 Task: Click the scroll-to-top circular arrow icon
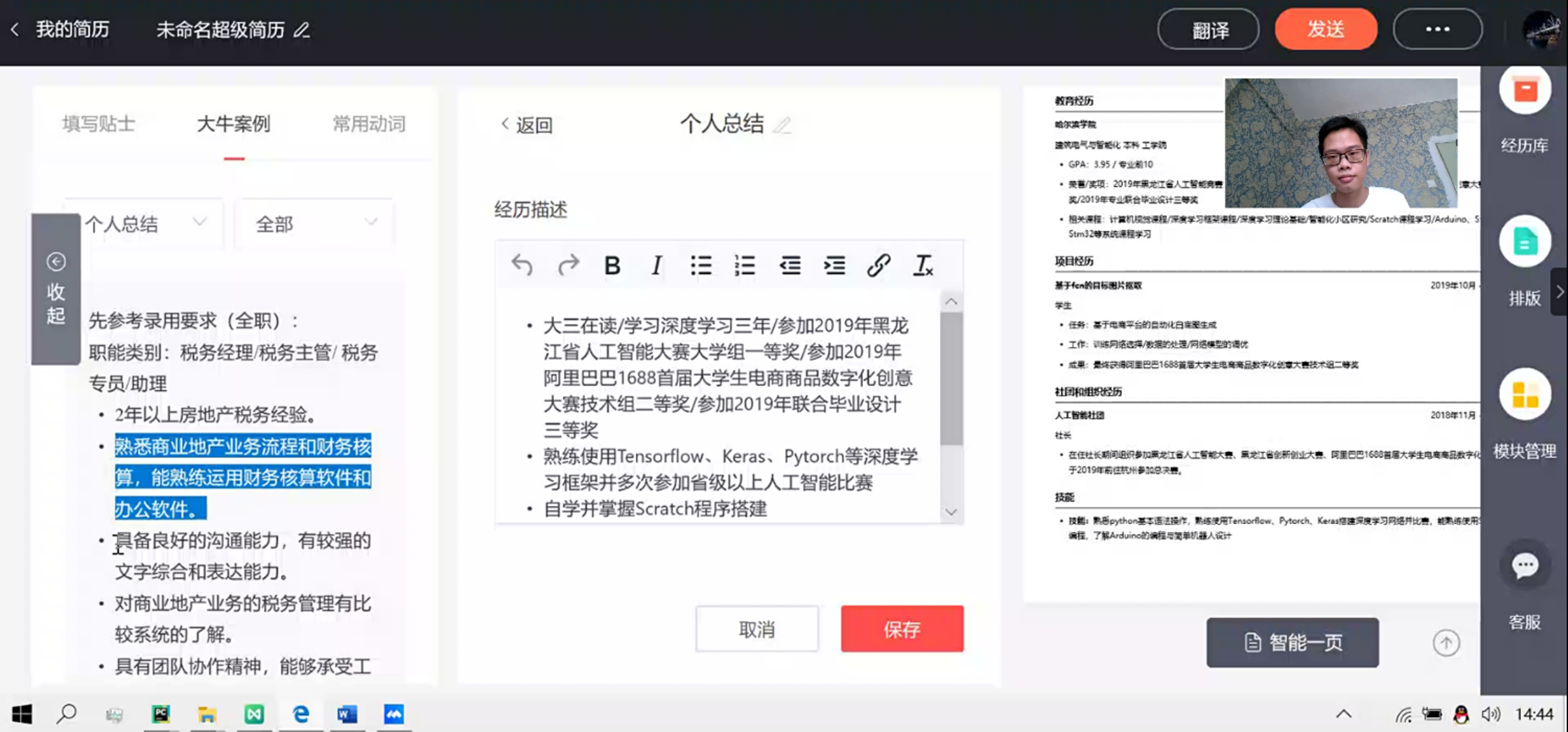[1446, 643]
